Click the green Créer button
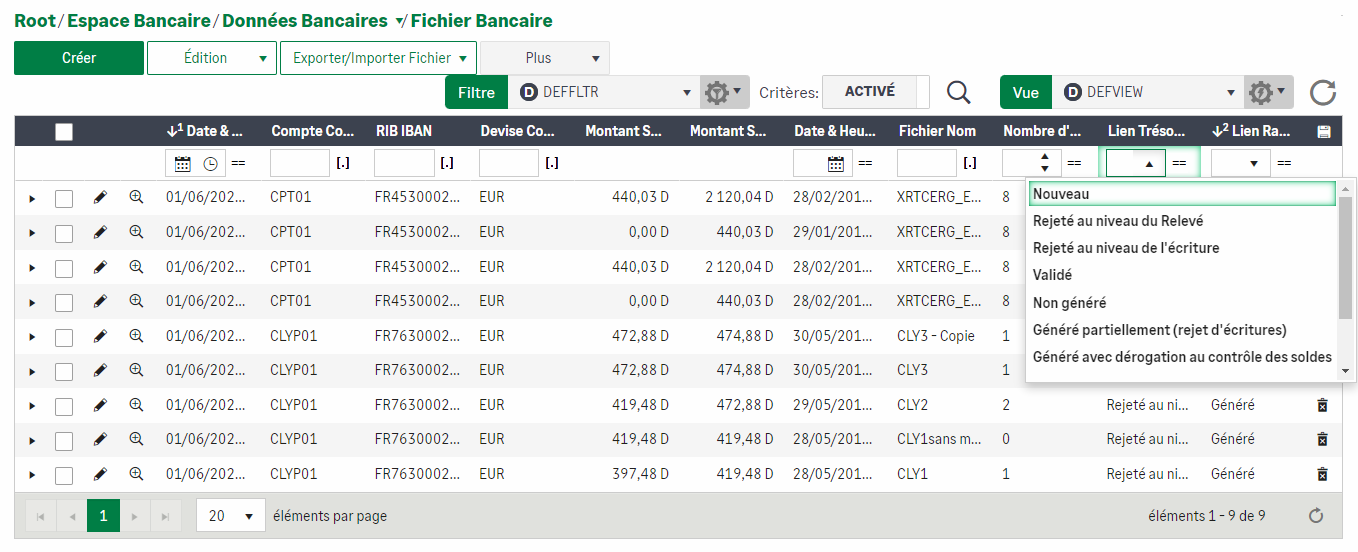The image size is (1358, 552). point(79,58)
